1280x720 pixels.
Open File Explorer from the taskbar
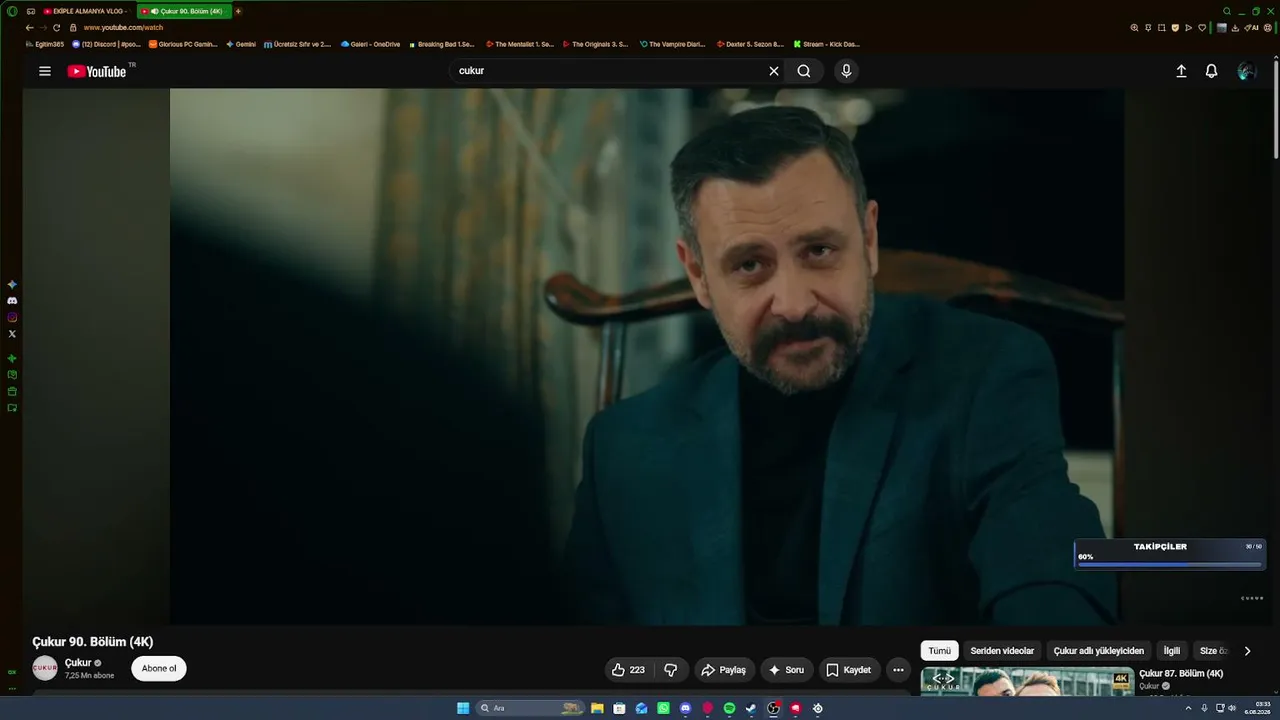(x=597, y=708)
